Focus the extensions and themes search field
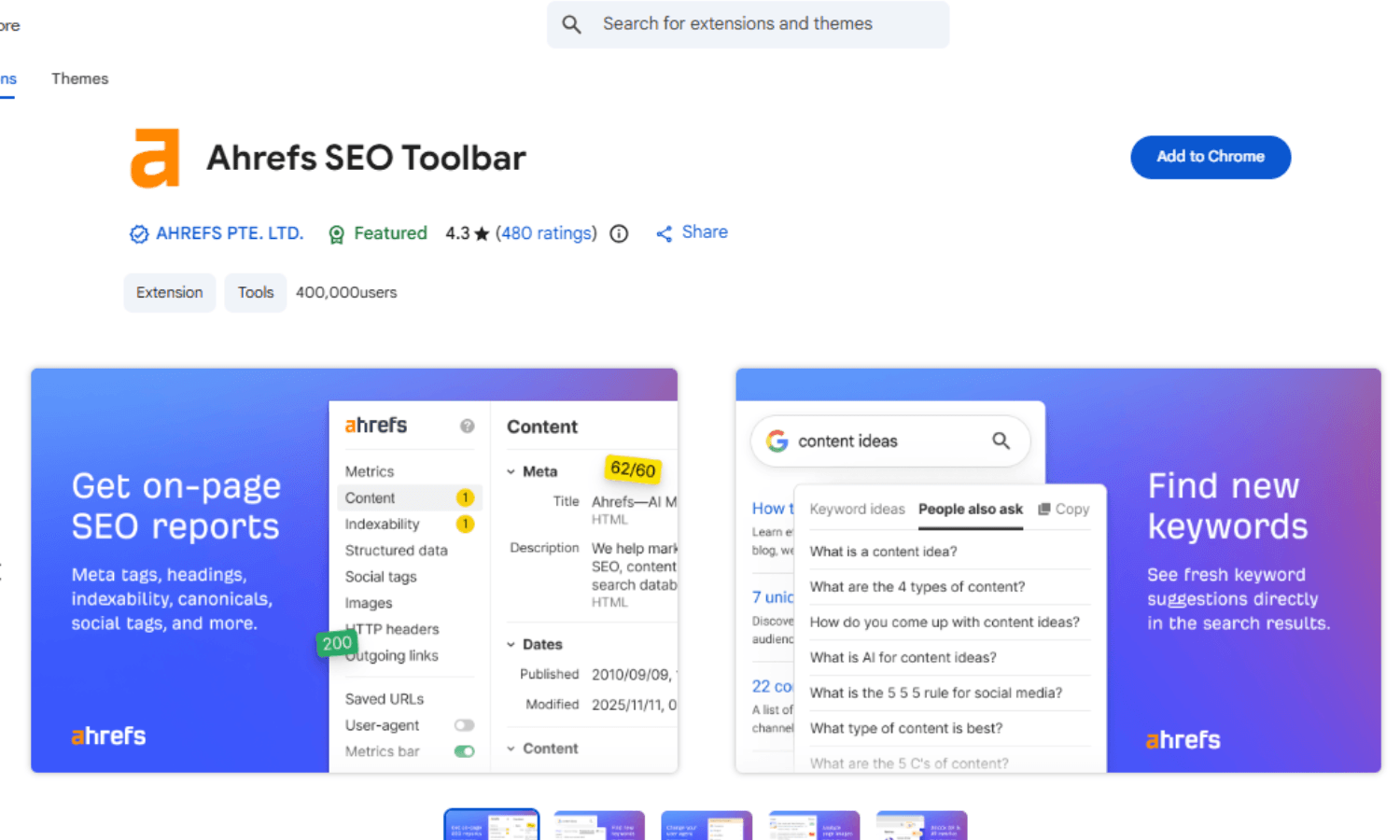This screenshot has height=840, width=1400. tap(748, 24)
